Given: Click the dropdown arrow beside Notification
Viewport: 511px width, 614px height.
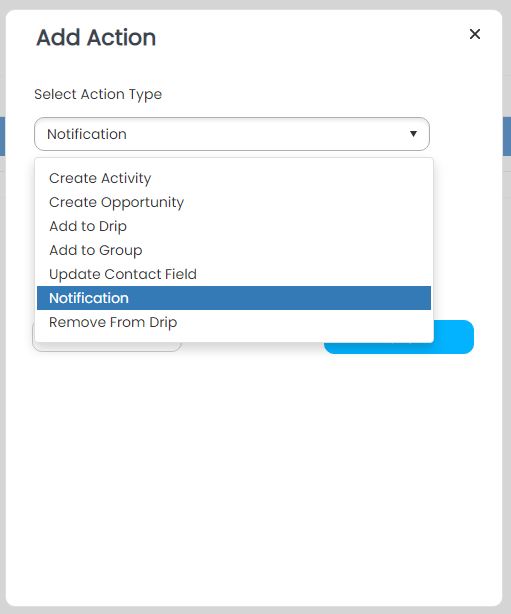Looking at the screenshot, I should pos(413,134).
